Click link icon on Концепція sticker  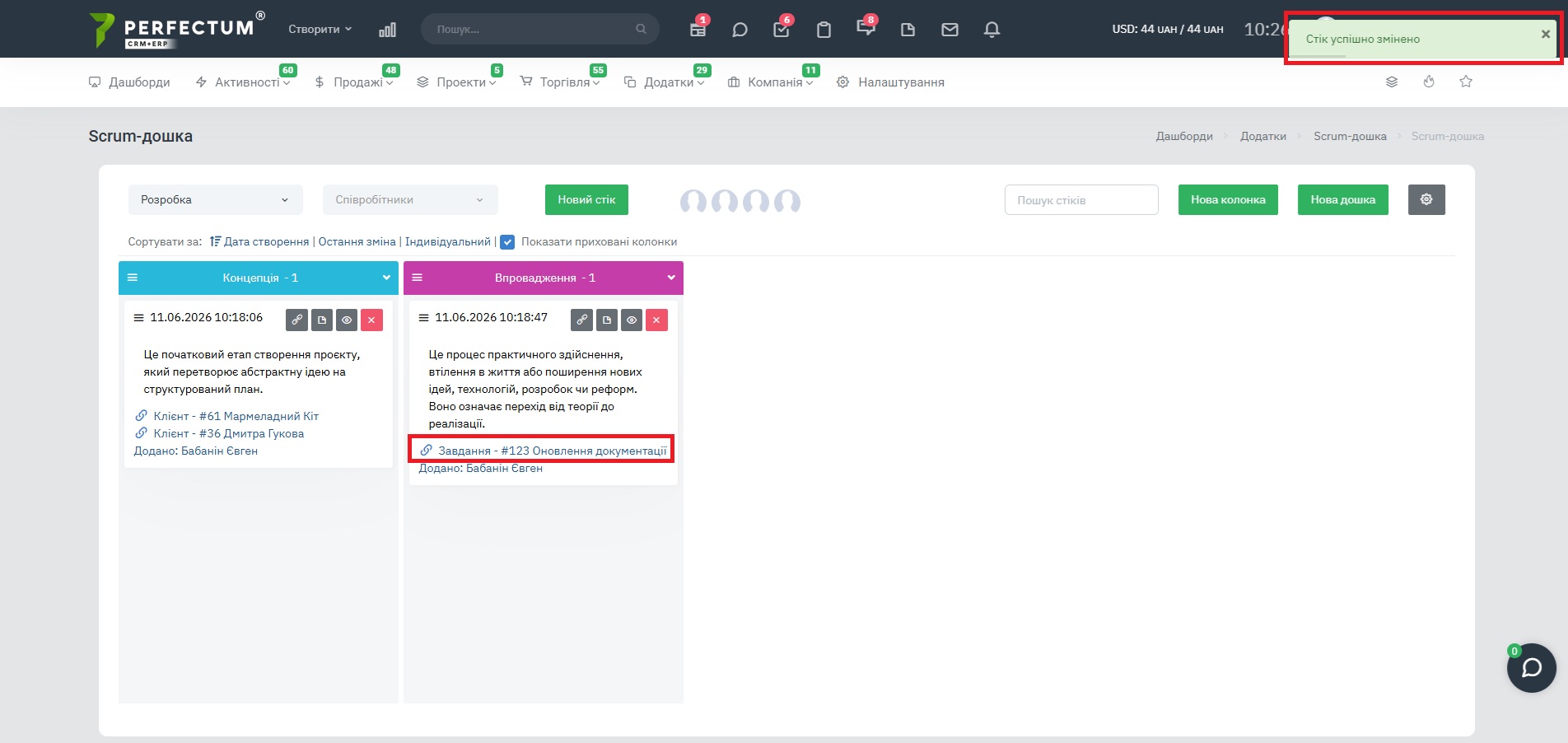(x=296, y=320)
